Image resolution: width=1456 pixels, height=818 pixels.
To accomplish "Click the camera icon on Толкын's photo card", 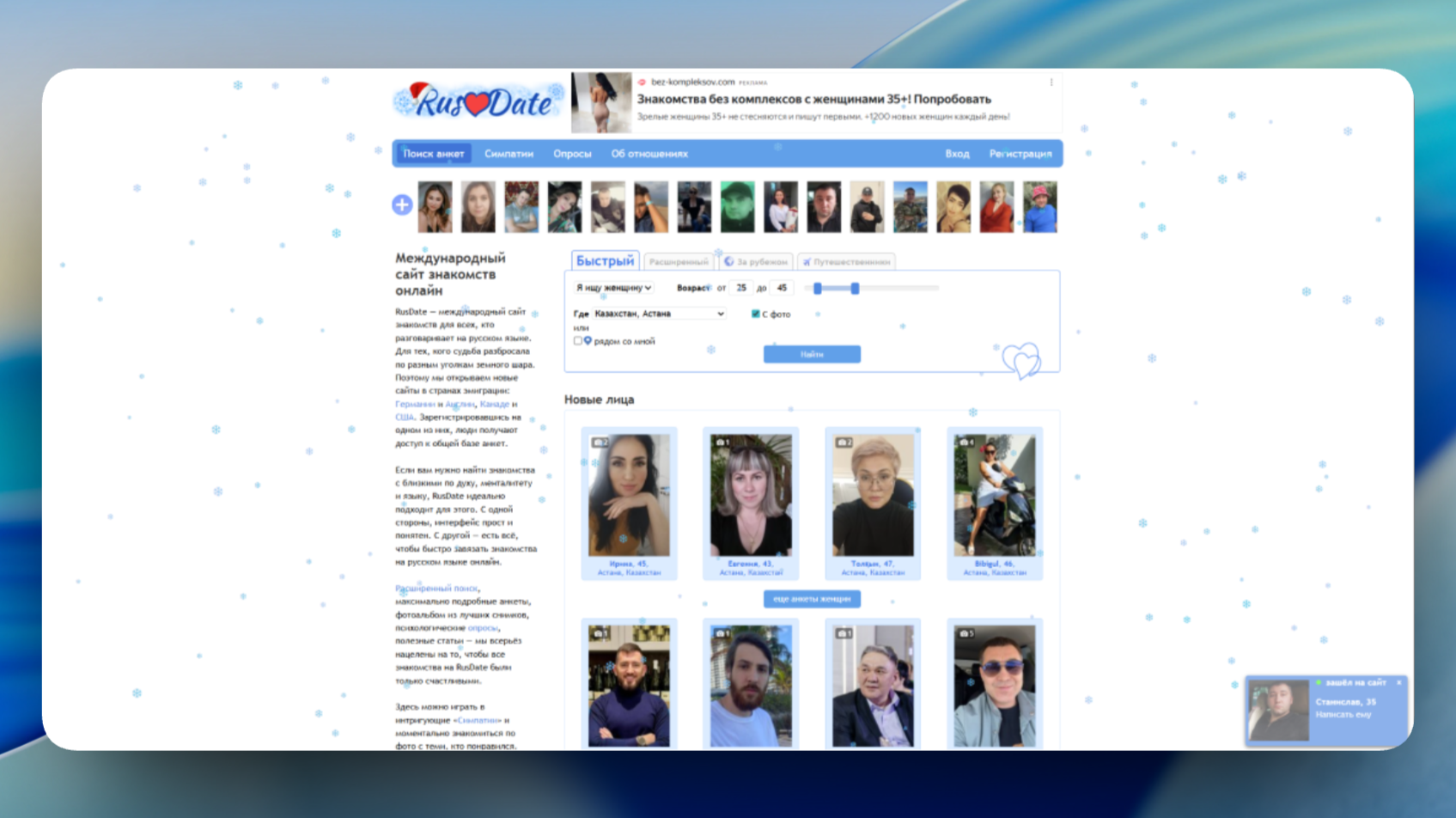I will click(844, 443).
